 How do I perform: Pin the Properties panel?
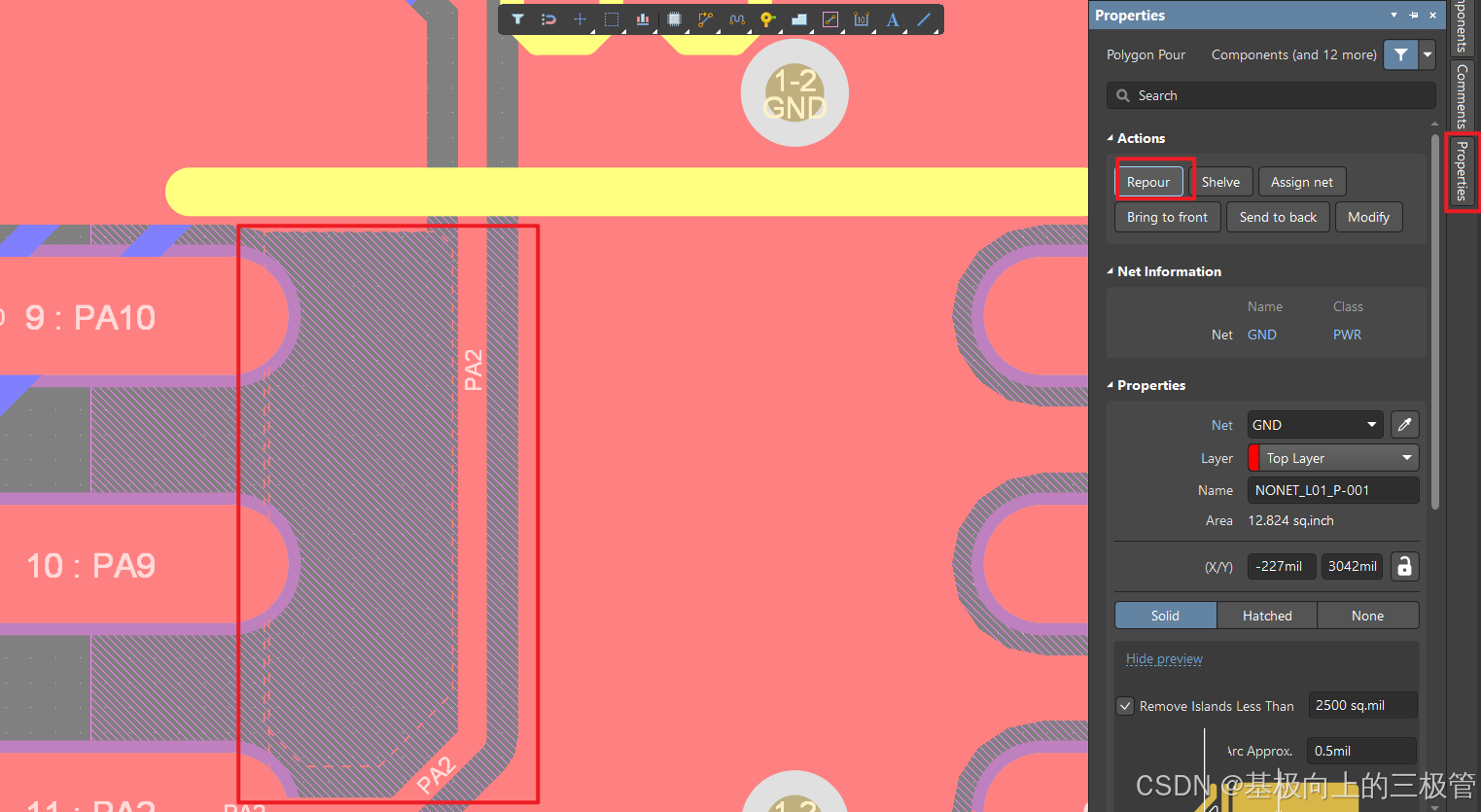1414,15
